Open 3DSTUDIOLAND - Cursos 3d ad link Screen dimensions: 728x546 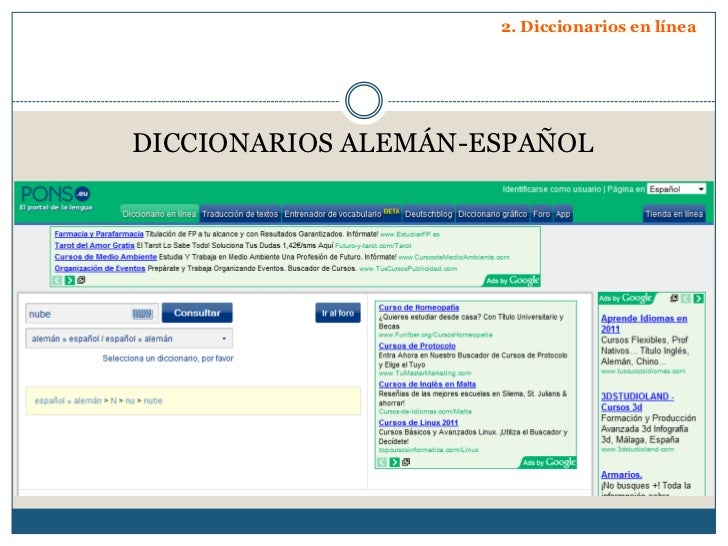637,402
